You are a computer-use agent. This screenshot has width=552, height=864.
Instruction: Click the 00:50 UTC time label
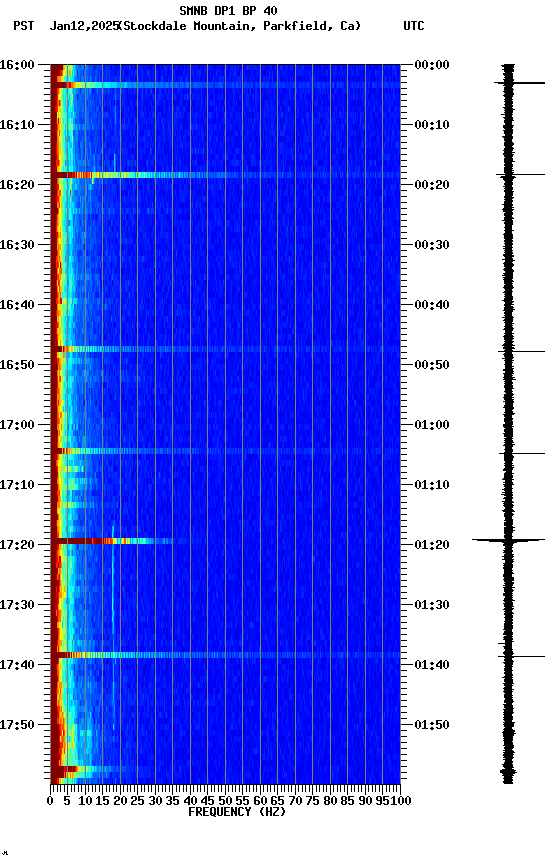pyautogui.click(x=432, y=365)
